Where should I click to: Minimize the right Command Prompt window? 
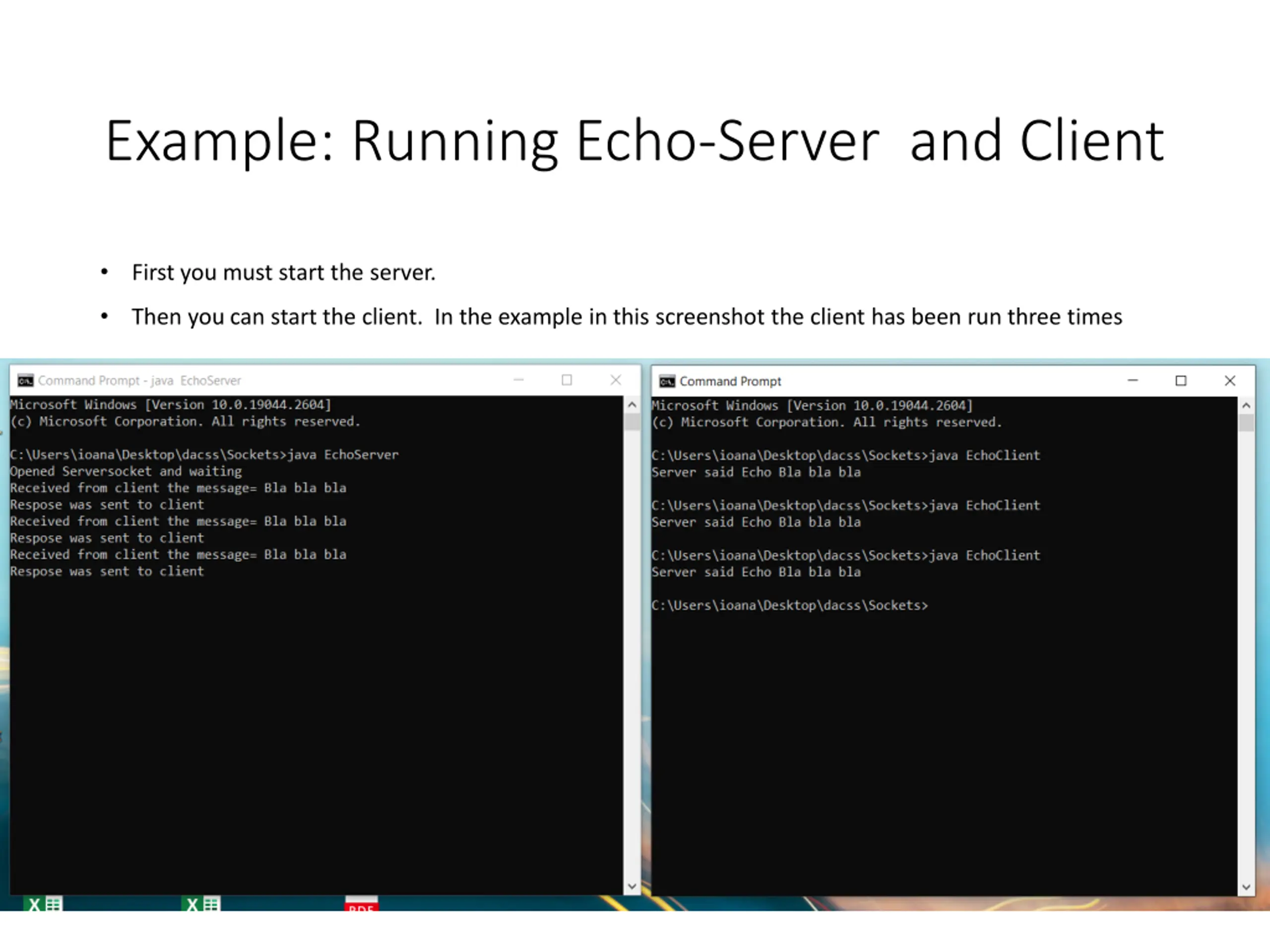[x=1133, y=380]
